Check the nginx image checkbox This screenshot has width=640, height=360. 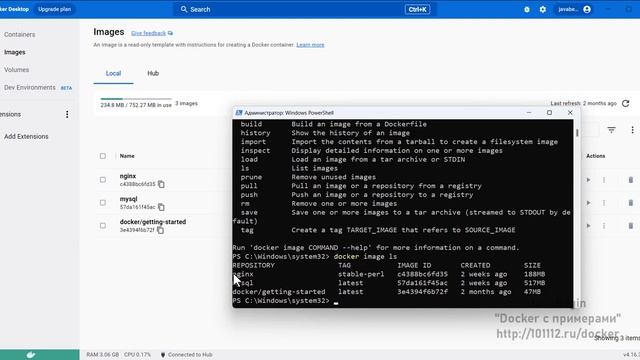(102, 180)
